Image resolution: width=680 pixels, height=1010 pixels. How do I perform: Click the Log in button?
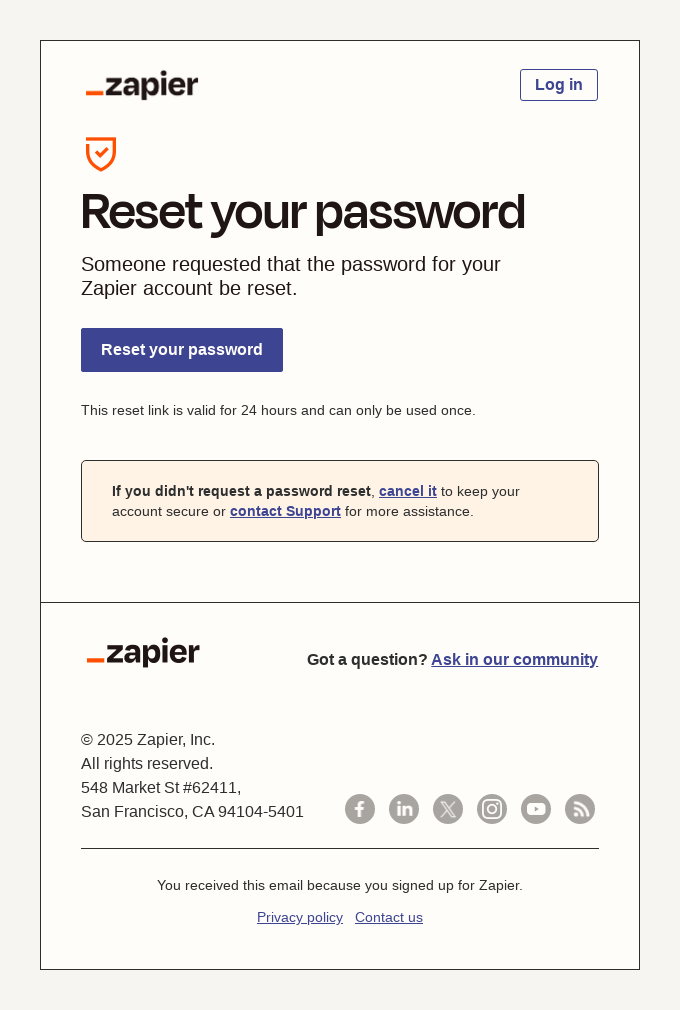click(x=558, y=85)
